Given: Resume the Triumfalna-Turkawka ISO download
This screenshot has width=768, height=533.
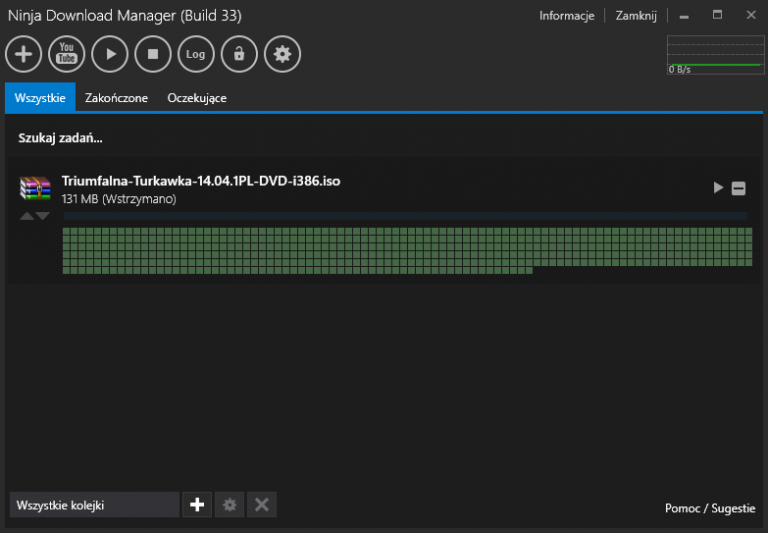Looking at the screenshot, I should click(718, 188).
